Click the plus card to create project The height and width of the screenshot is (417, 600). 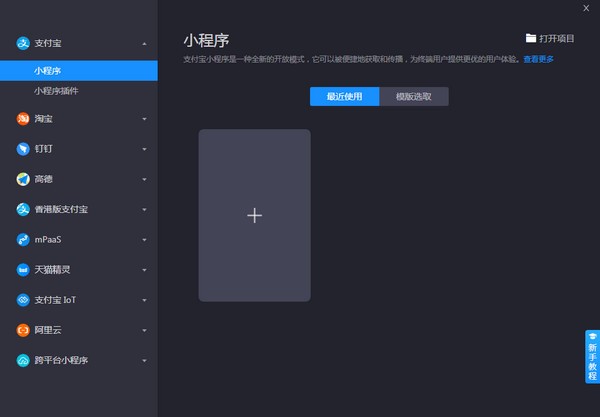tap(254, 215)
